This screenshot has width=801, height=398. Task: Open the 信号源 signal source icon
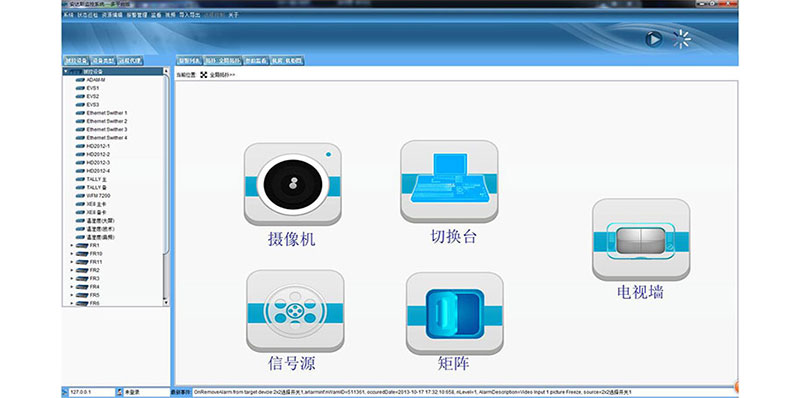[295, 311]
